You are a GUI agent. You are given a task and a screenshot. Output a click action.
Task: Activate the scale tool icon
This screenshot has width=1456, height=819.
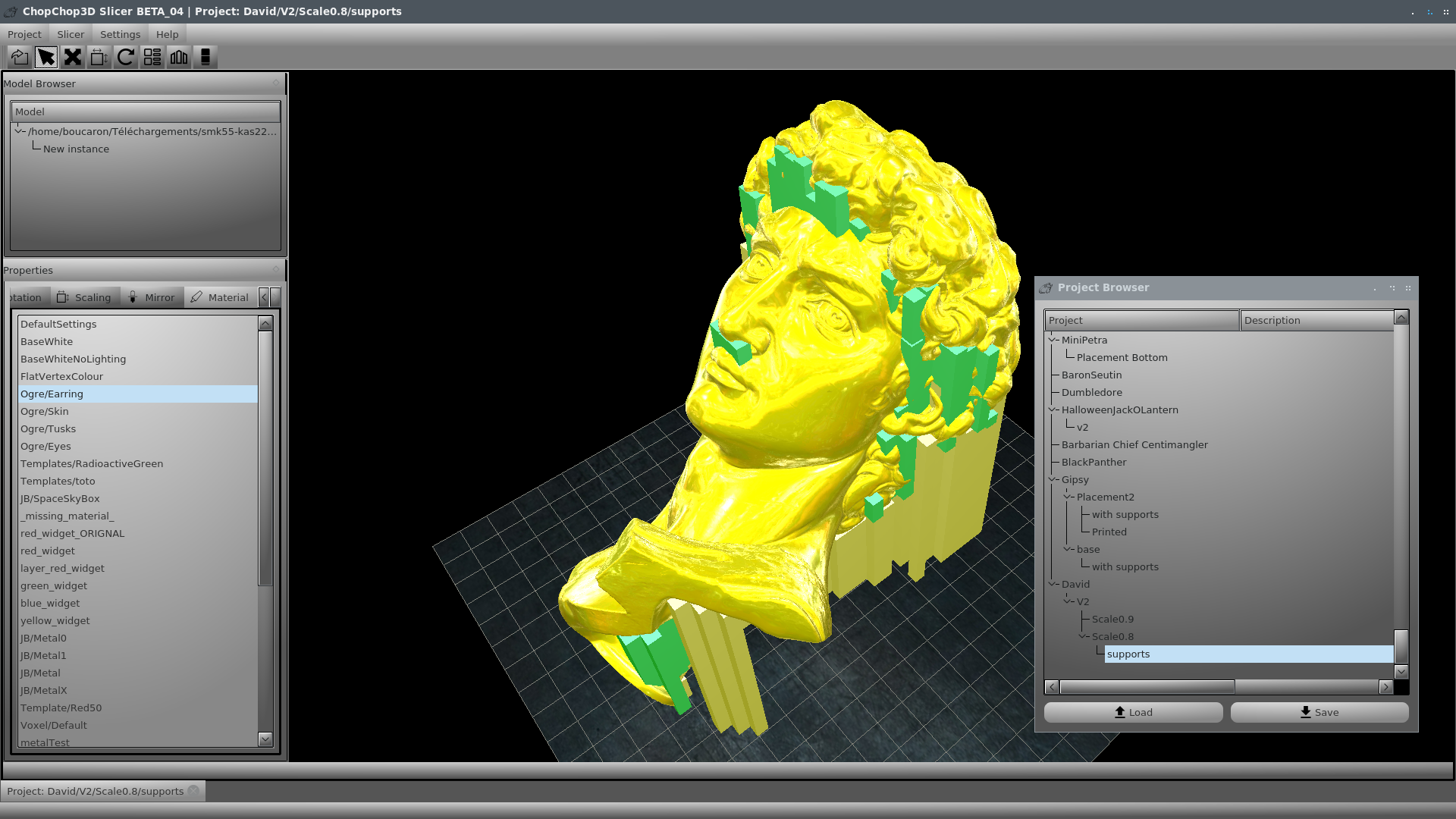(99, 57)
